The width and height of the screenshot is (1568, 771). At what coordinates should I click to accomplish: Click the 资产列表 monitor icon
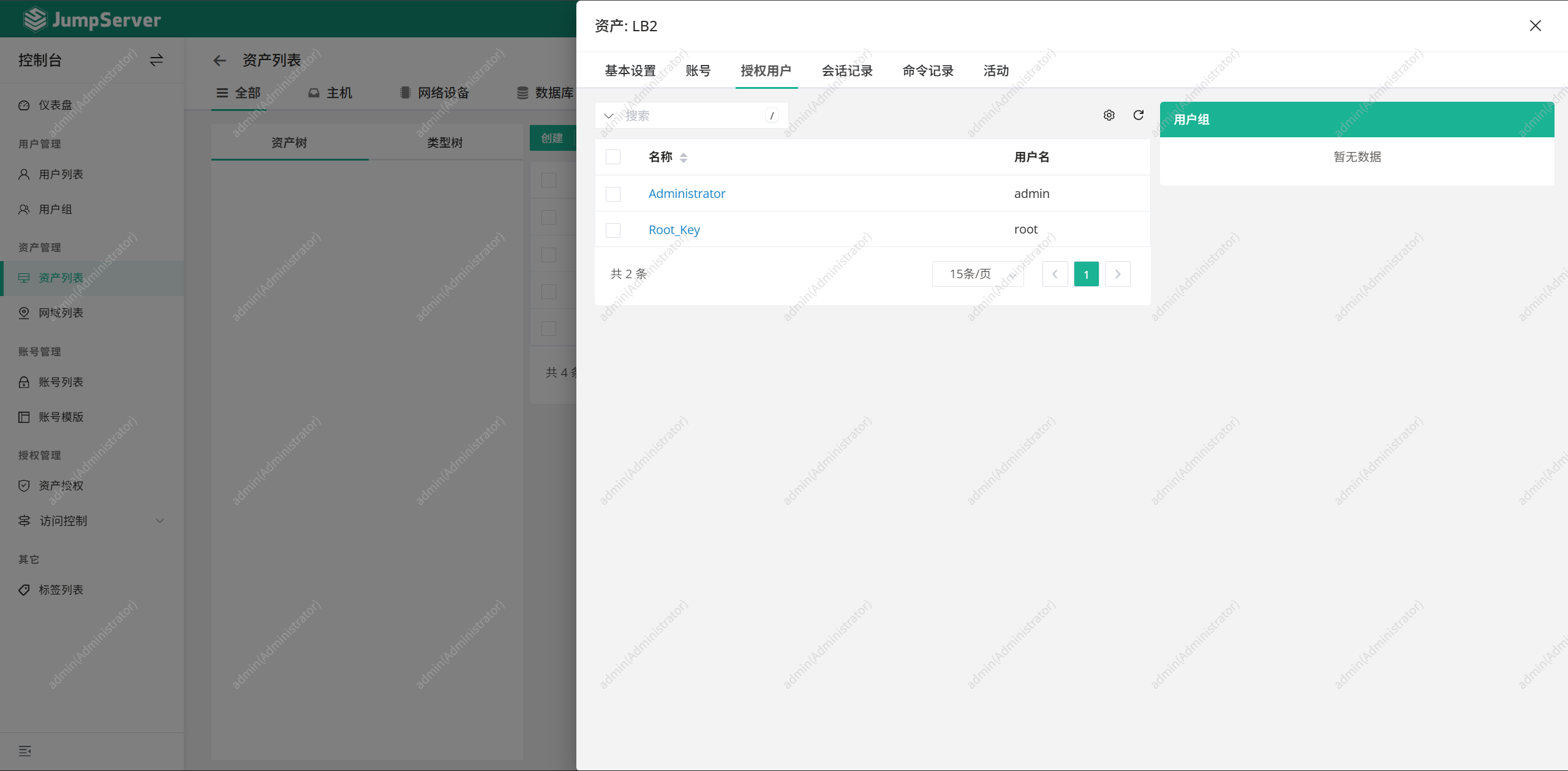(x=24, y=278)
